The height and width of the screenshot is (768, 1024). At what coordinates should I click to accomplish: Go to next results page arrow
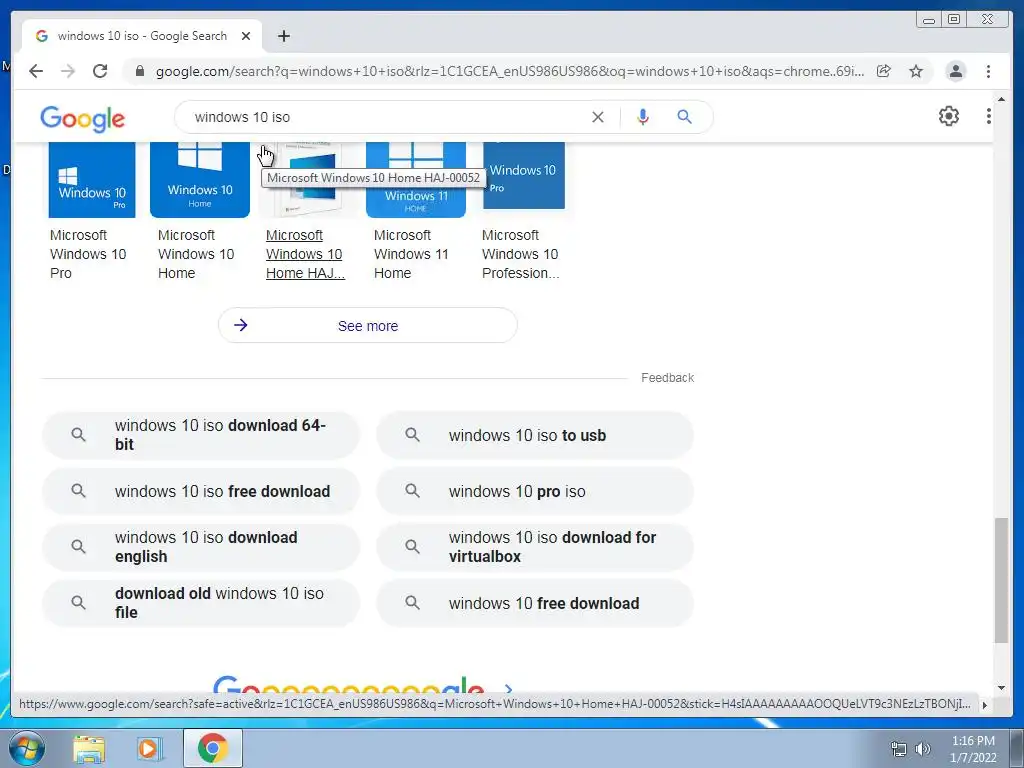[x=509, y=688]
